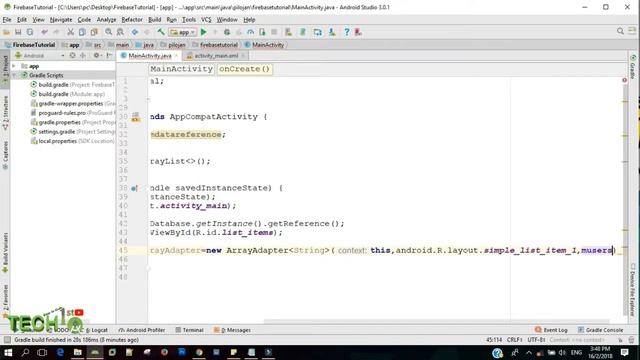Click the Paste toolbar icon
Screen dimensions: 640x360
[x=94, y=32]
